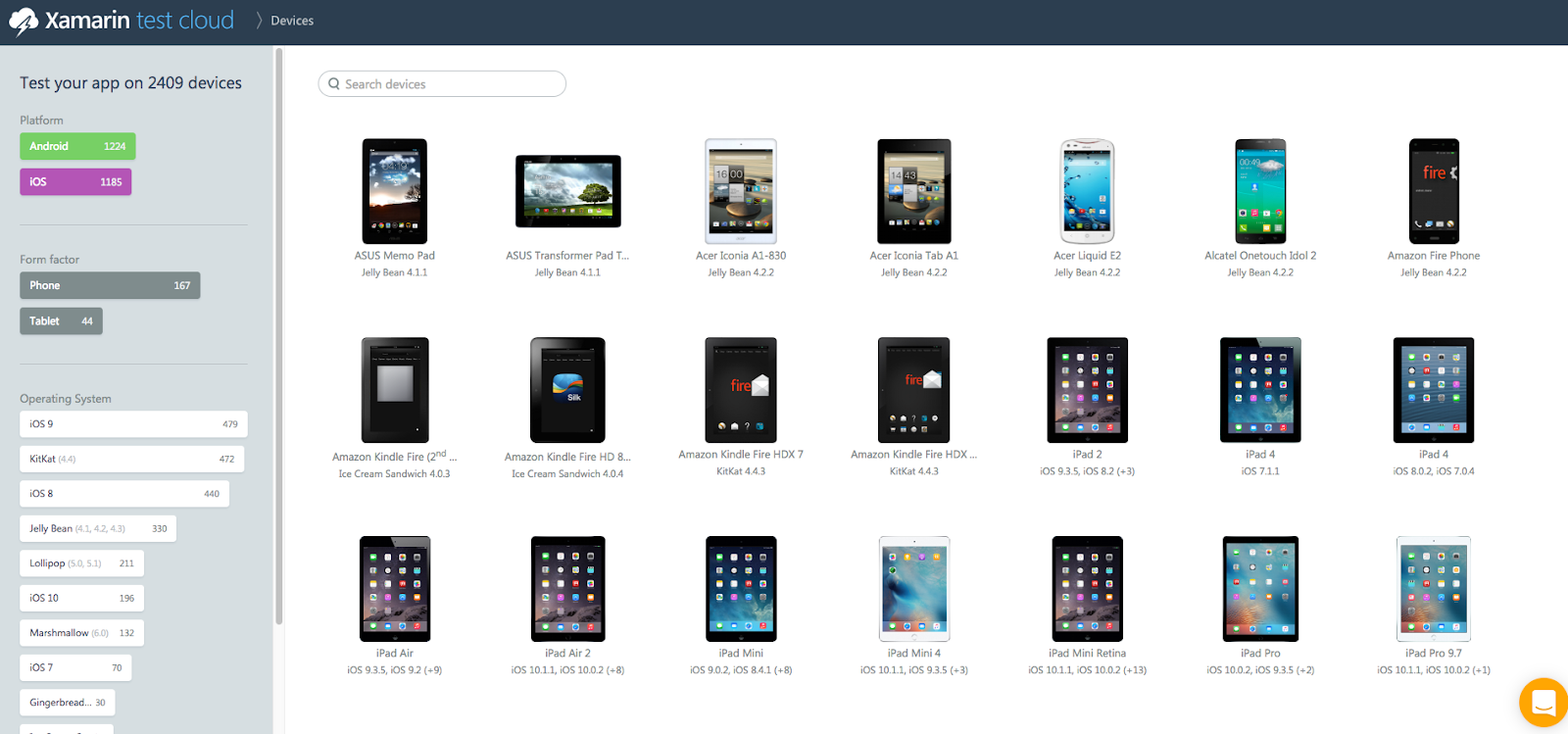Image resolution: width=1568 pixels, height=734 pixels.
Task: Filter devices by Gingerbread
Action: pyautogui.click(x=67, y=703)
